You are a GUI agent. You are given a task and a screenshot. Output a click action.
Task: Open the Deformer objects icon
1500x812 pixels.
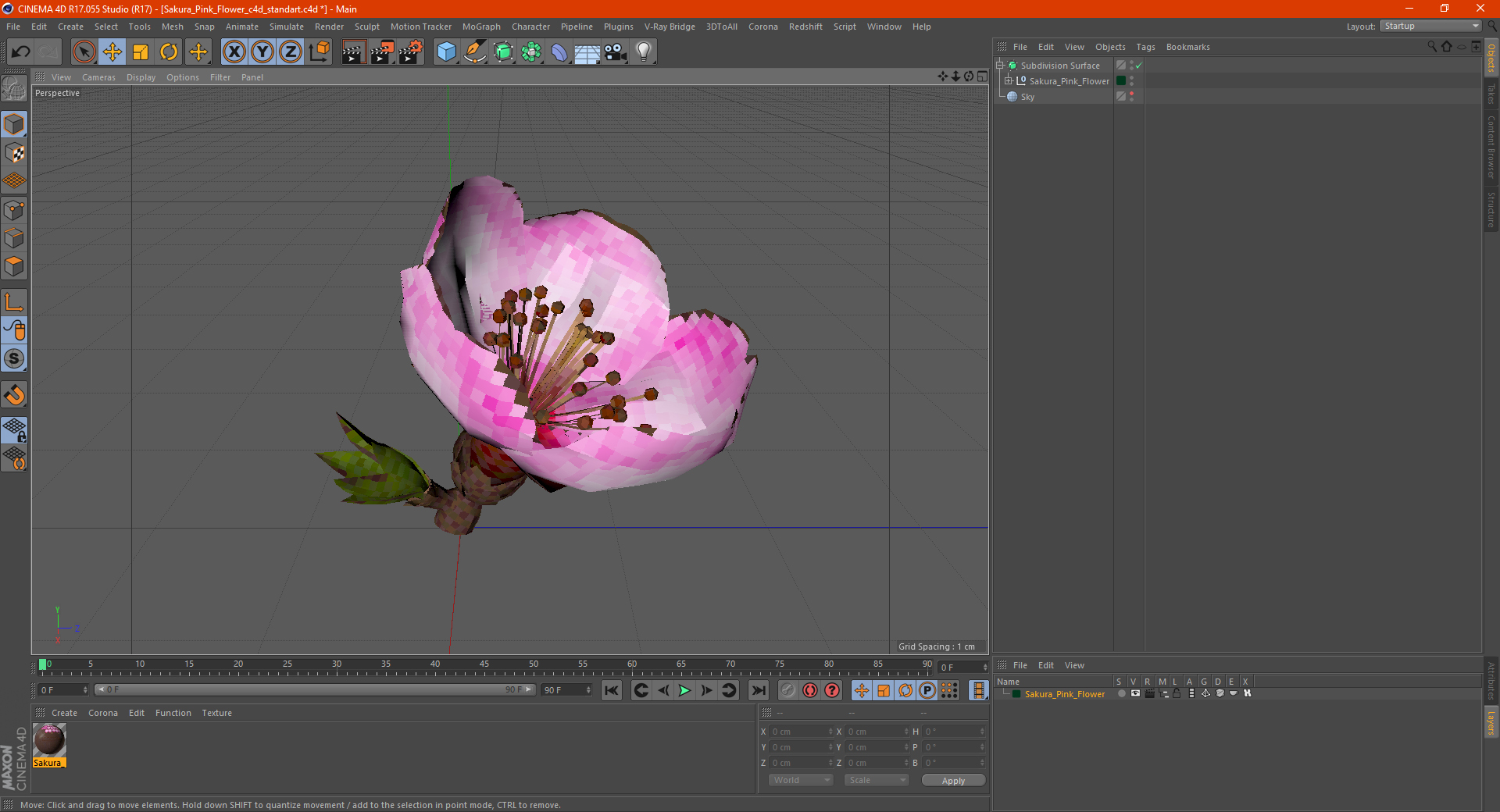click(x=559, y=52)
